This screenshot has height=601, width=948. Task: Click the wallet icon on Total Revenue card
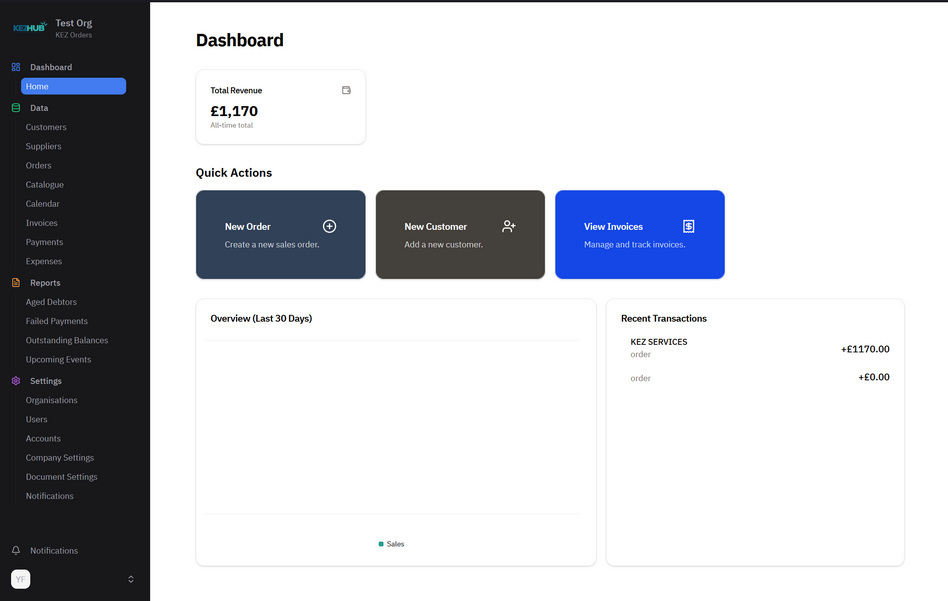pyautogui.click(x=346, y=90)
